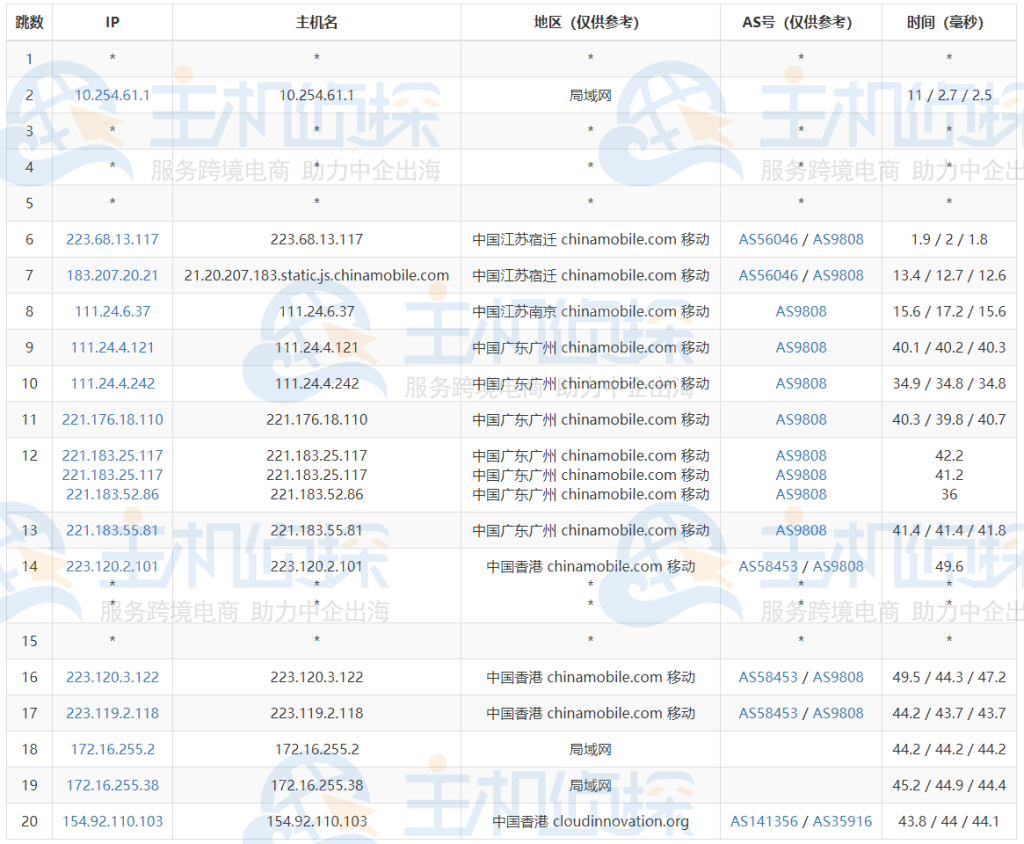The height and width of the screenshot is (844, 1024).
Task: Open the 10.254.61.1 IP link in hop 2
Action: pos(112,95)
